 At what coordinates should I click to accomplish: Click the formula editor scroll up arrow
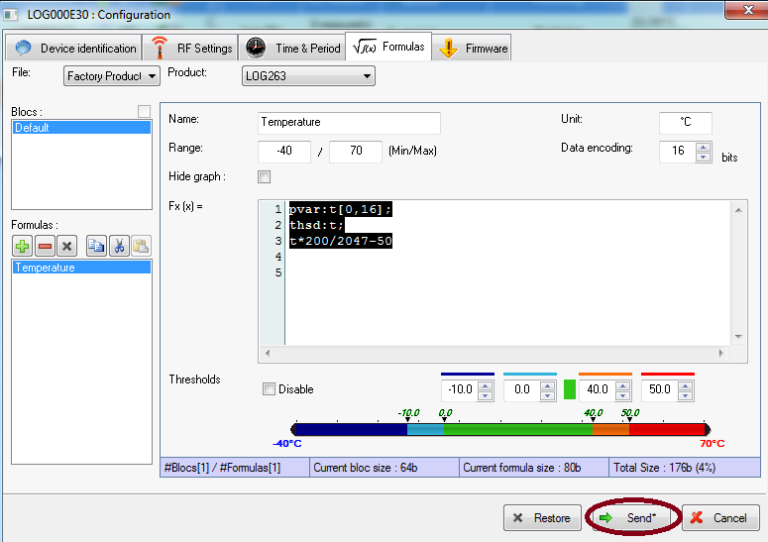tap(738, 210)
